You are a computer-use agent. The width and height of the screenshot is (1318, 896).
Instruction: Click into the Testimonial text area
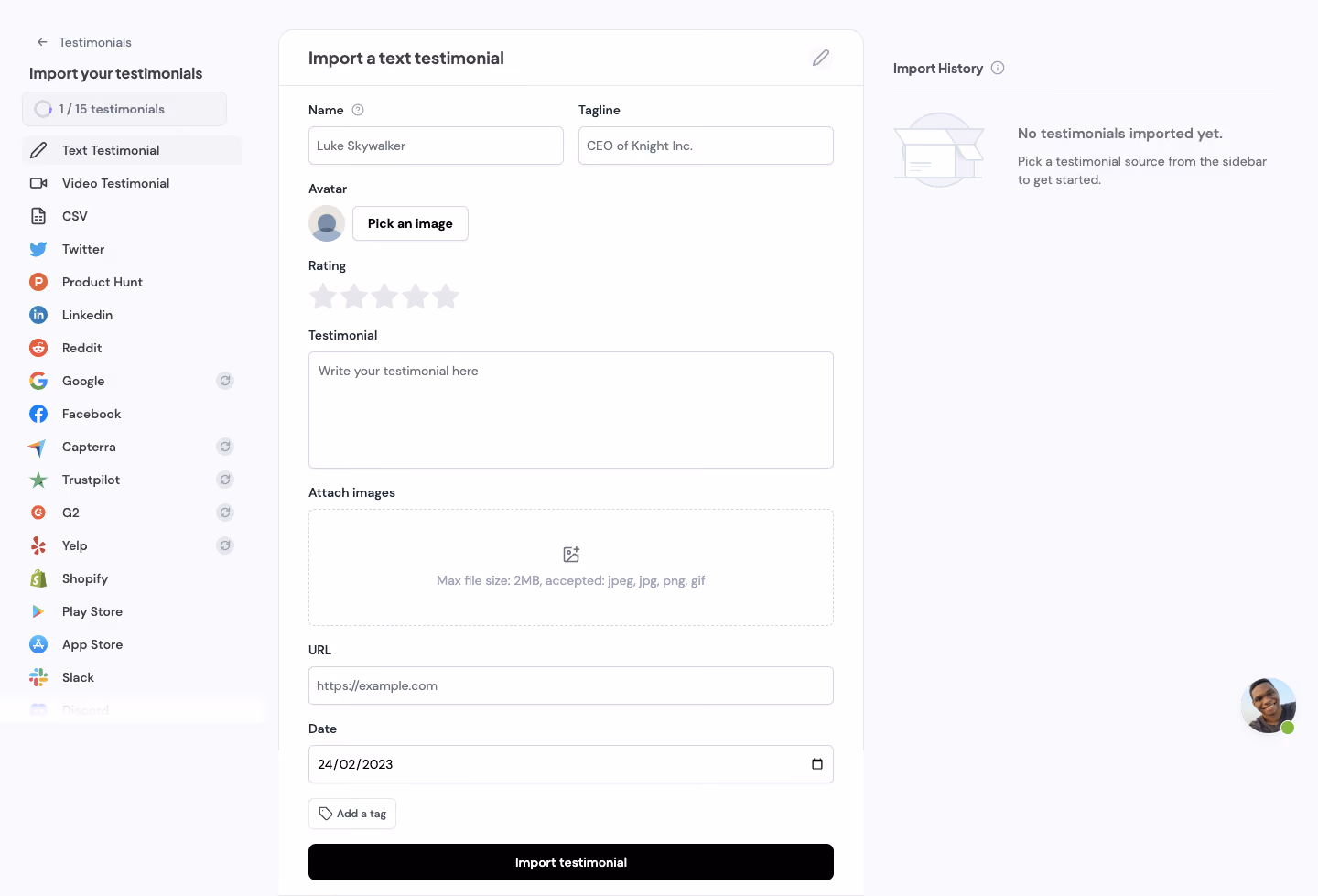click(x=571, y=410)
